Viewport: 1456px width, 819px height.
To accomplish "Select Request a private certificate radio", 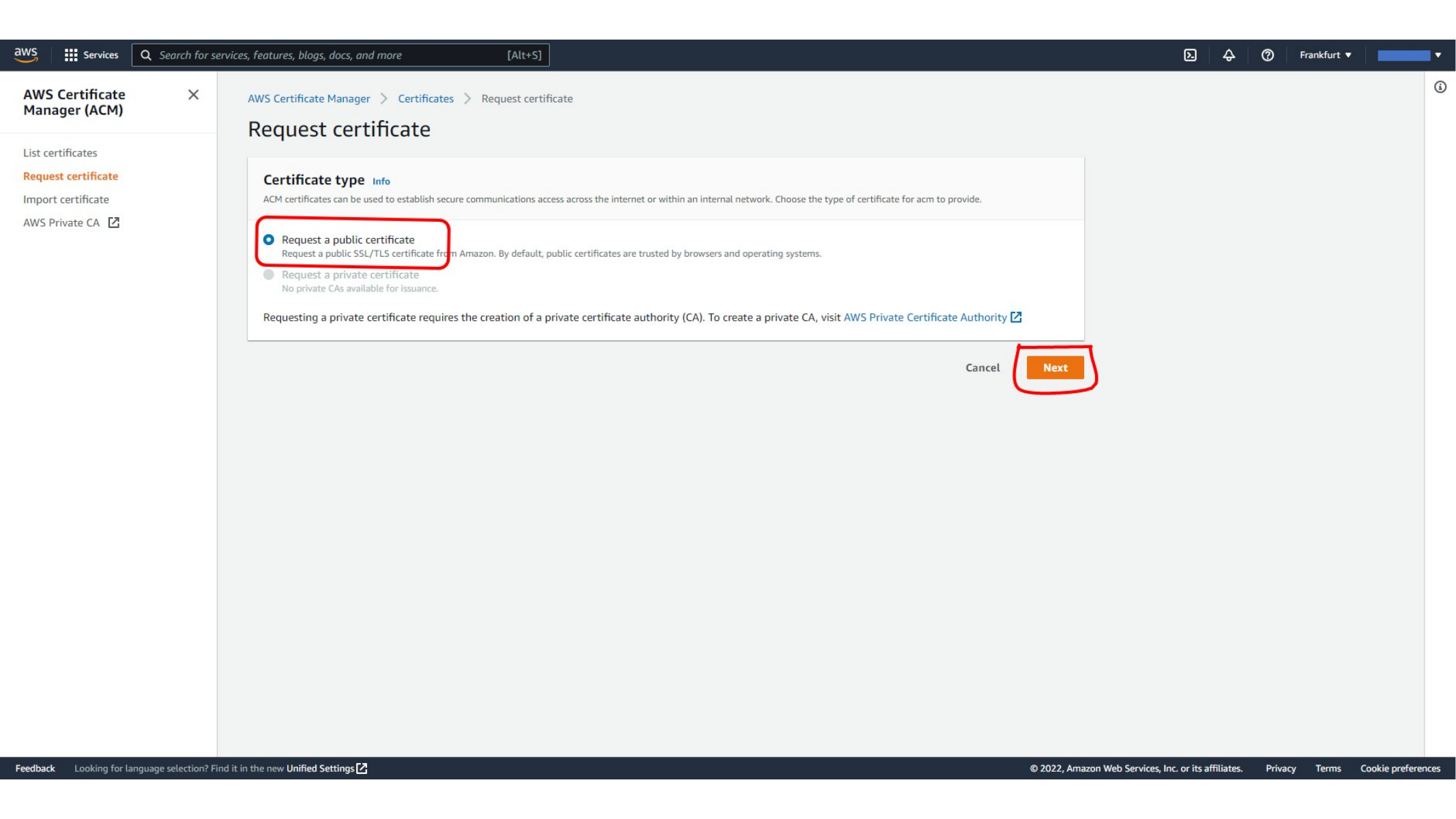I will 269,274.
